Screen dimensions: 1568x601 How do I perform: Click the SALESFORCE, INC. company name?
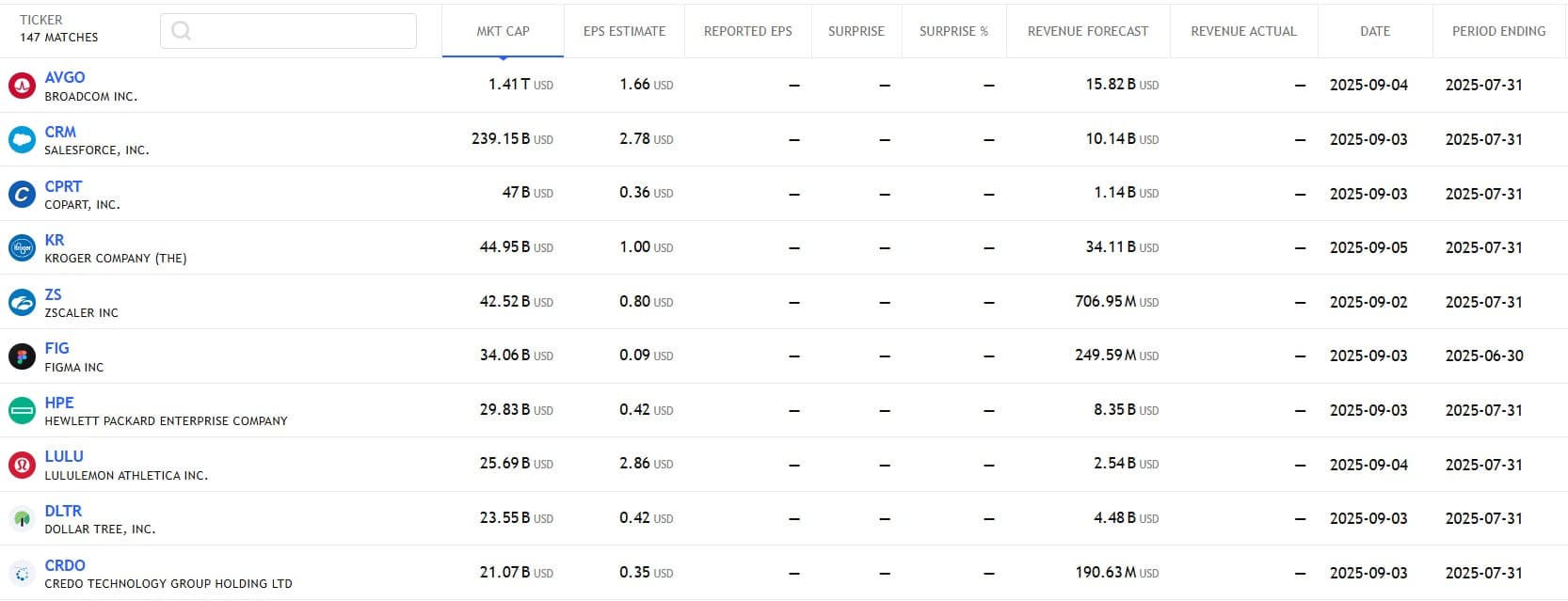pyautogui.click(x=97, y=150)
